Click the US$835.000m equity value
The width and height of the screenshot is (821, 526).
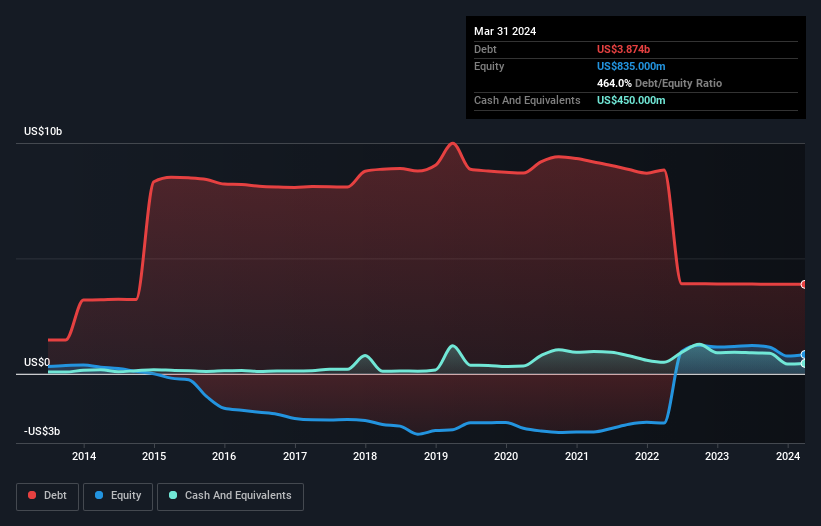click(x=631, y=66)
